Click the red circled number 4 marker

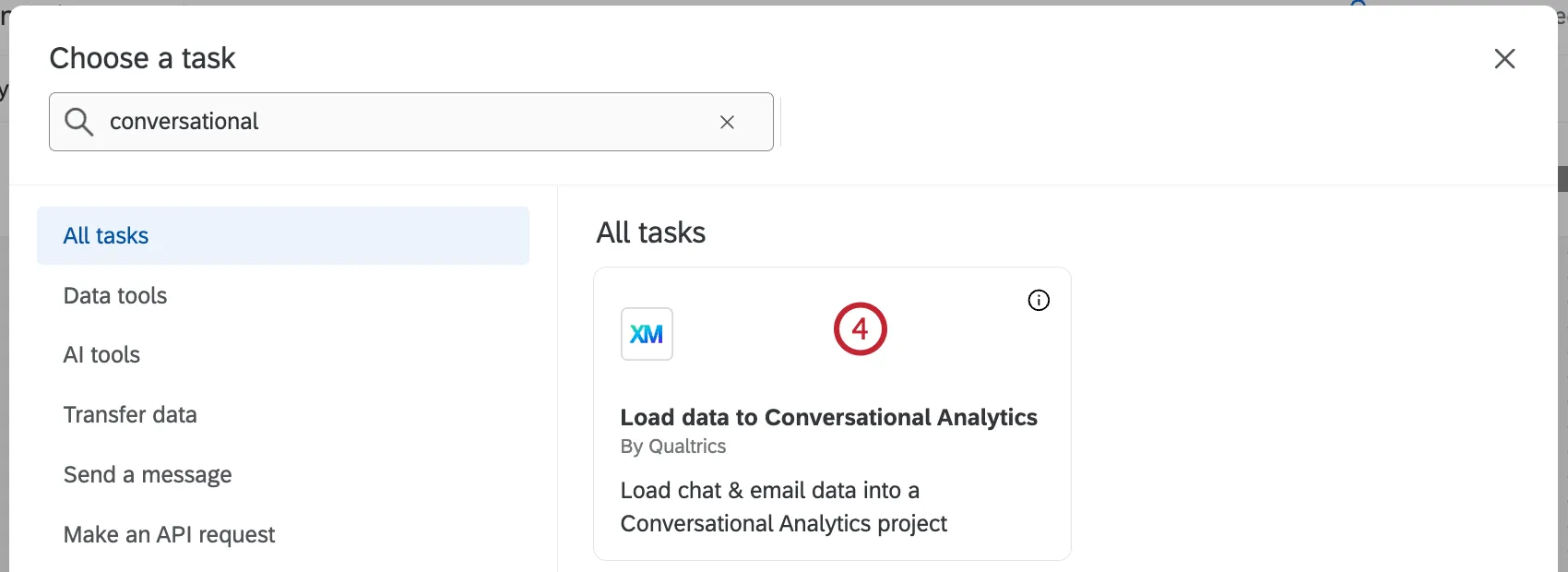pyautogui.click(x=860, y=329)
